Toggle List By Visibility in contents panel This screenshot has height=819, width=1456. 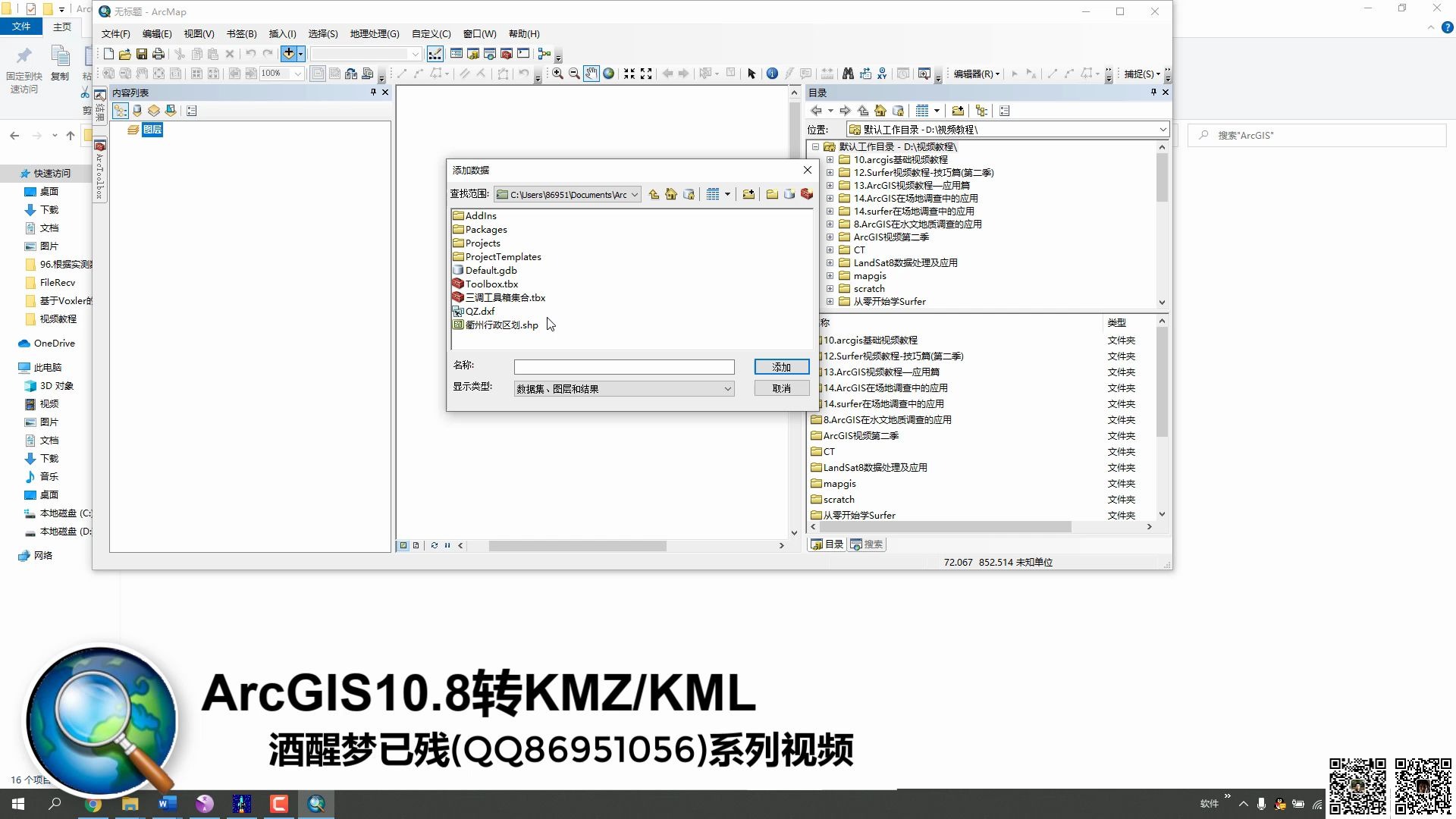coord(154,111)
